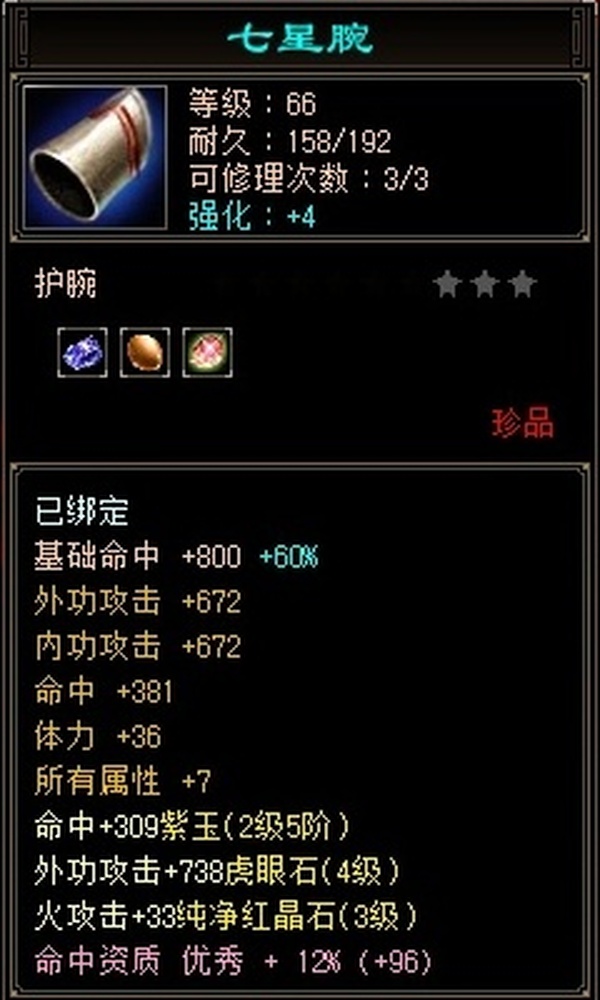Click the 已绑定 status text
Screen dimensions: 600x1000
tap(82, 512)
